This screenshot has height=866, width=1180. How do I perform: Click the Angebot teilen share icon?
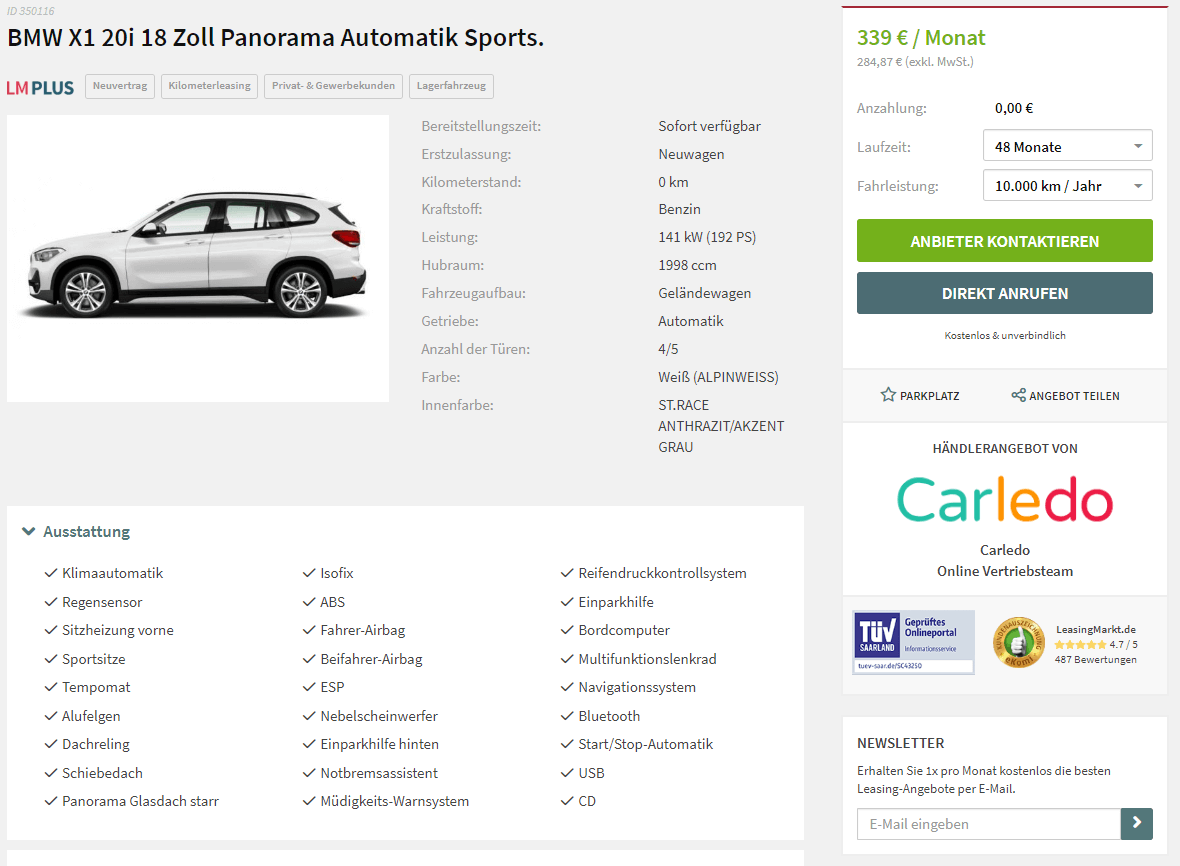coord(1018,395)
